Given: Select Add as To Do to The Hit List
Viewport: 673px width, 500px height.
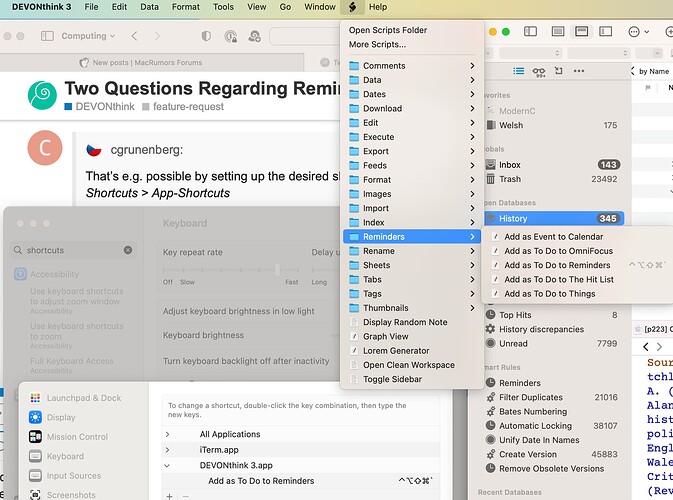Looking at the screenshot, I should (559, 279).
